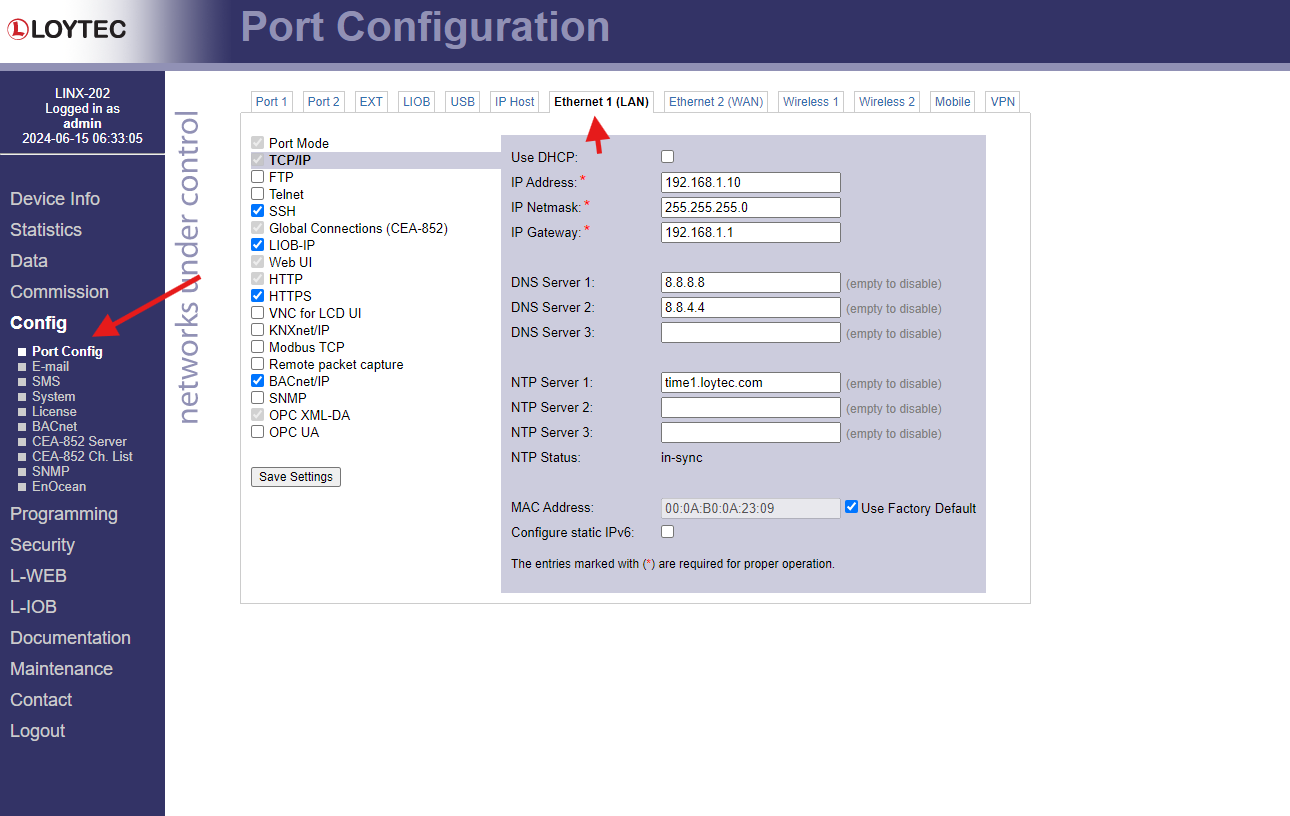The image size is (1290, 816).
Task: Uncheck Use Factory Default for MAC address
Action: click(x=851, y=507)
